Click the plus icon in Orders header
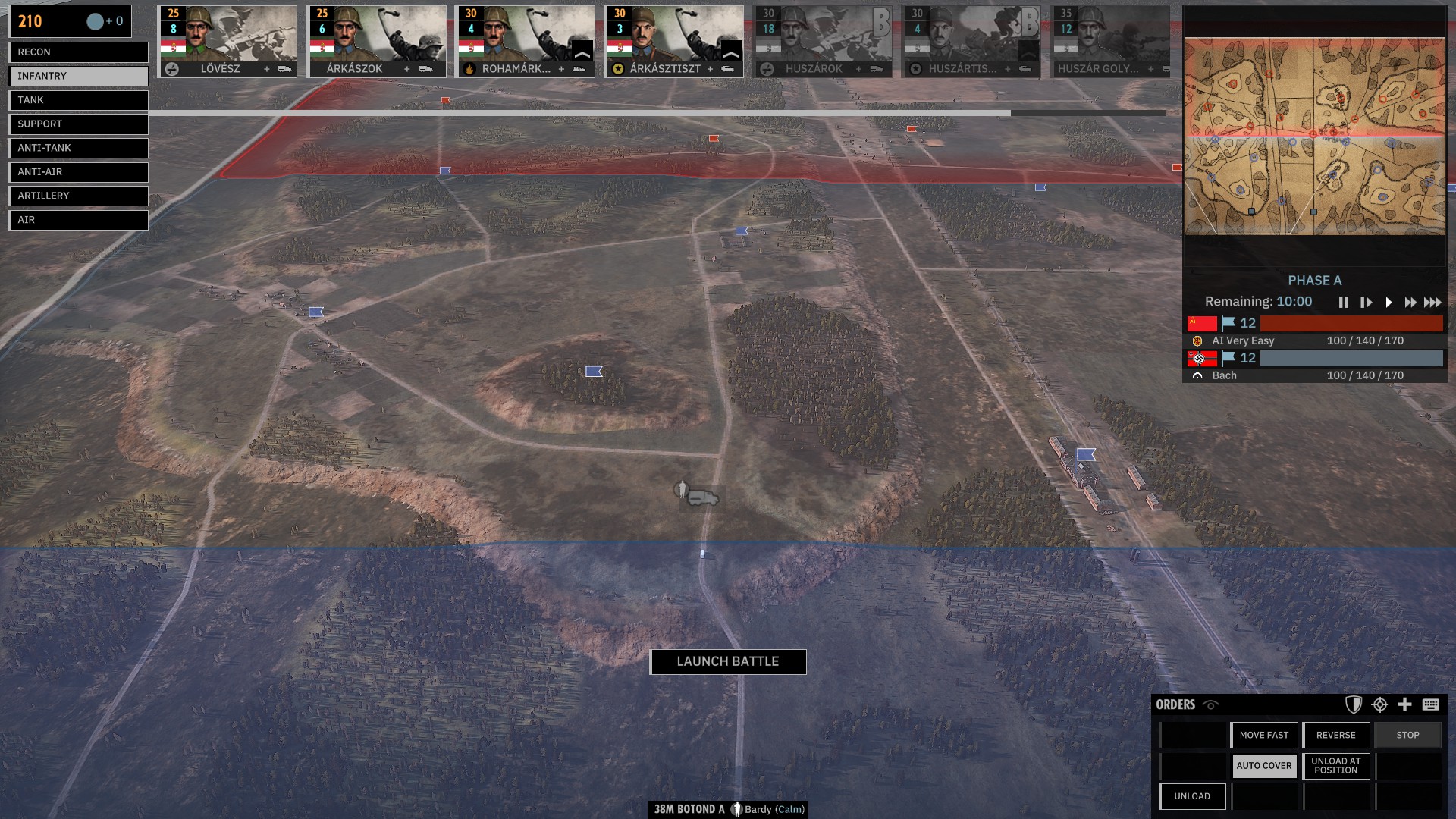1456x819 pixels. (1404, 704)
